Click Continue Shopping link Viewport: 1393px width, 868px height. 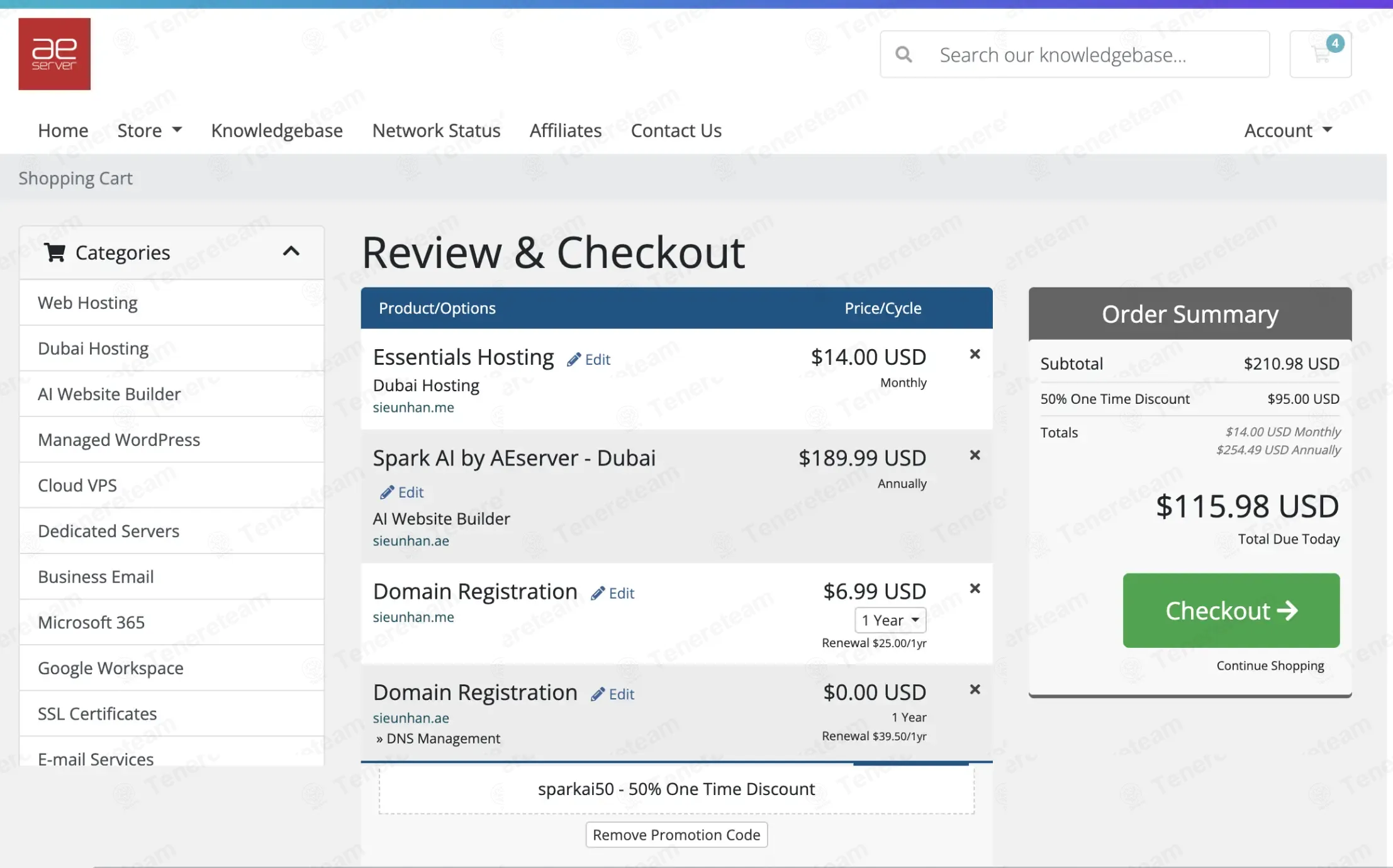click(1270, 665)
